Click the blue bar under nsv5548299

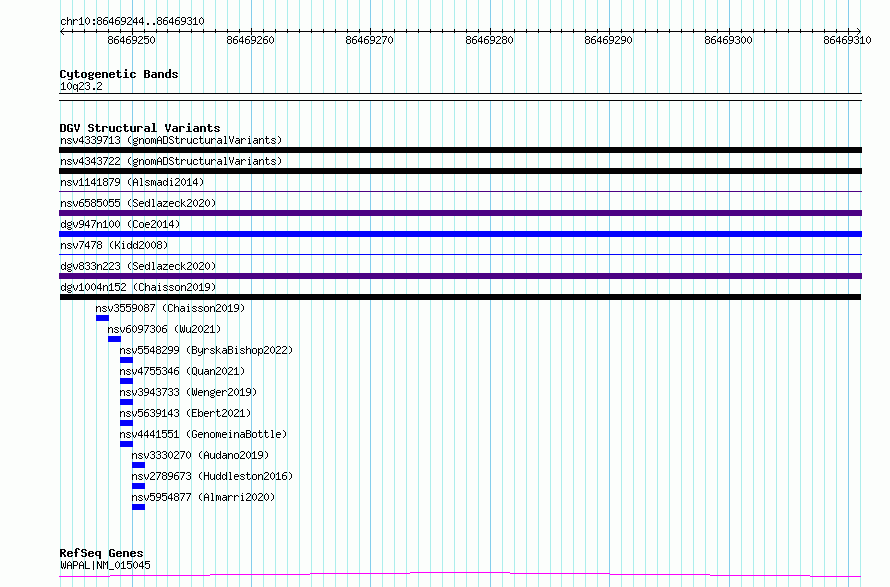(x=126, y=360)
